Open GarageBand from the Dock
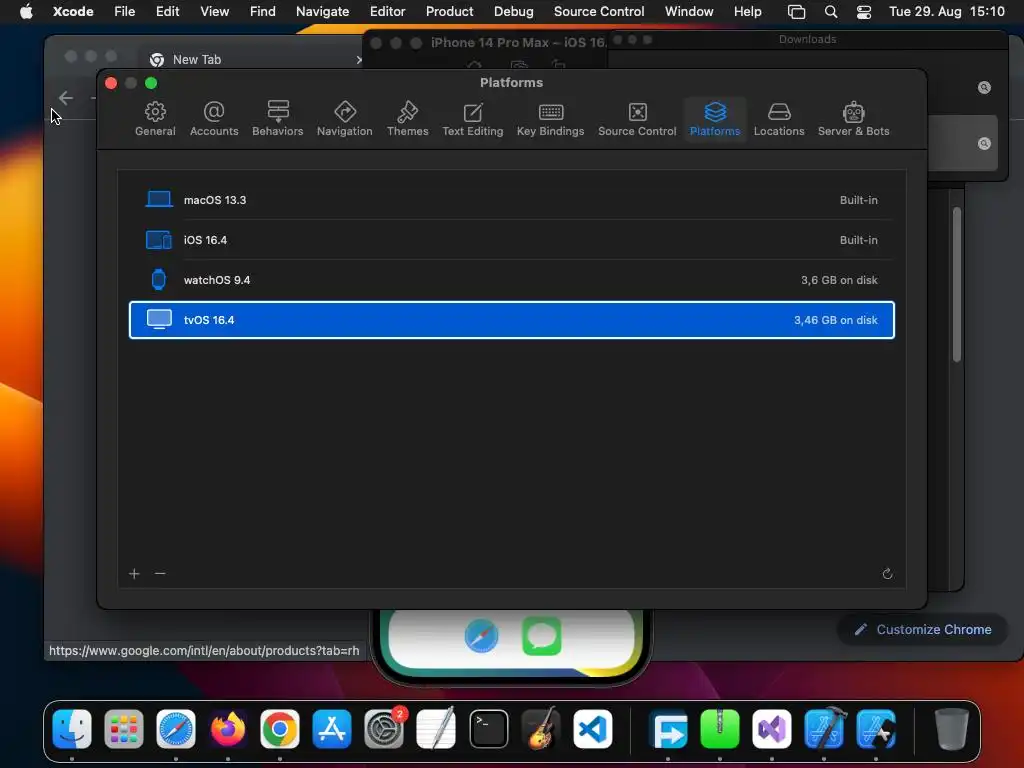Viewport: 1024px width, 768px height. pos(541,729)
